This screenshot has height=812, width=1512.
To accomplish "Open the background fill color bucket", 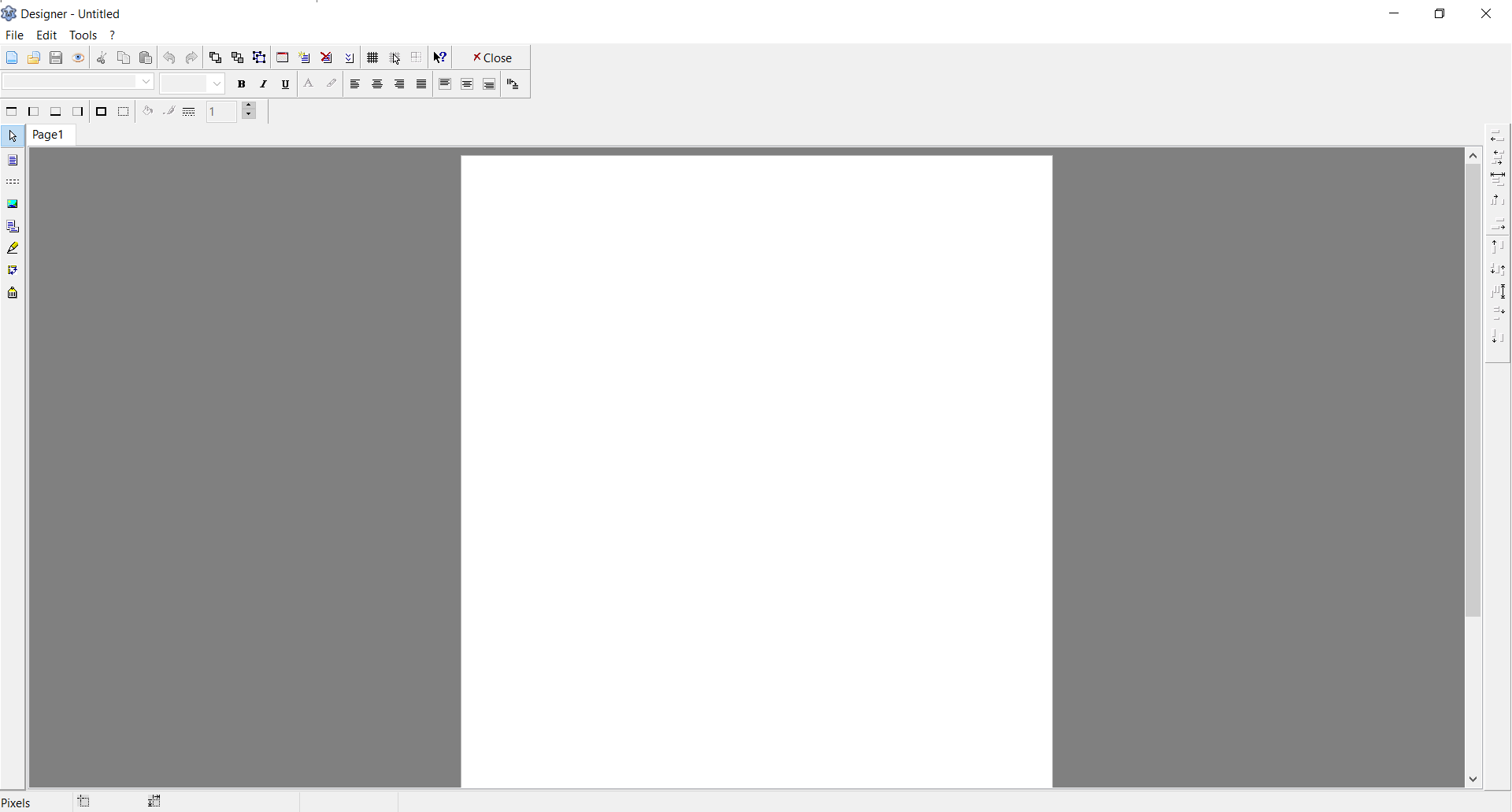I will click(147, 112).
